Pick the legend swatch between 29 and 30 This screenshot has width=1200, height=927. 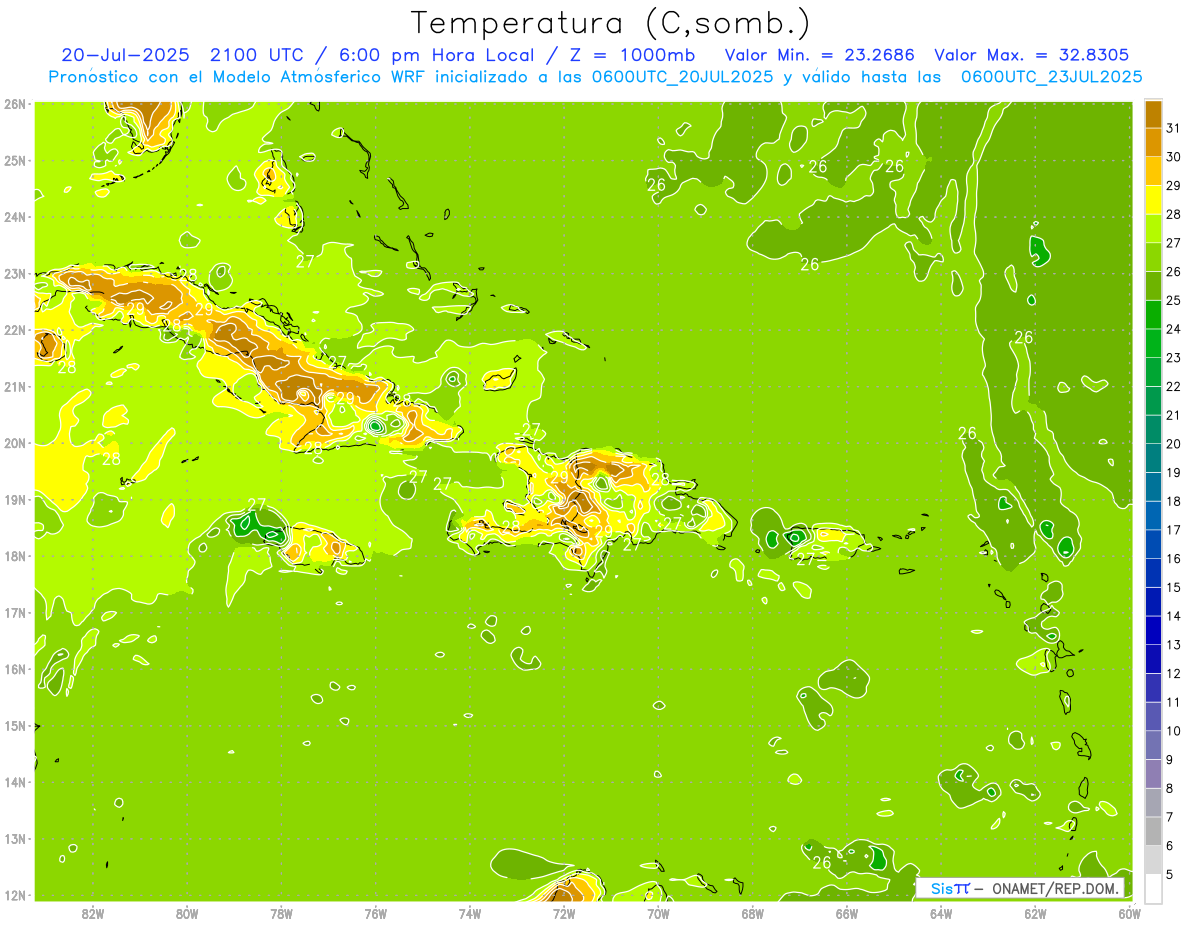[1153, 171]
